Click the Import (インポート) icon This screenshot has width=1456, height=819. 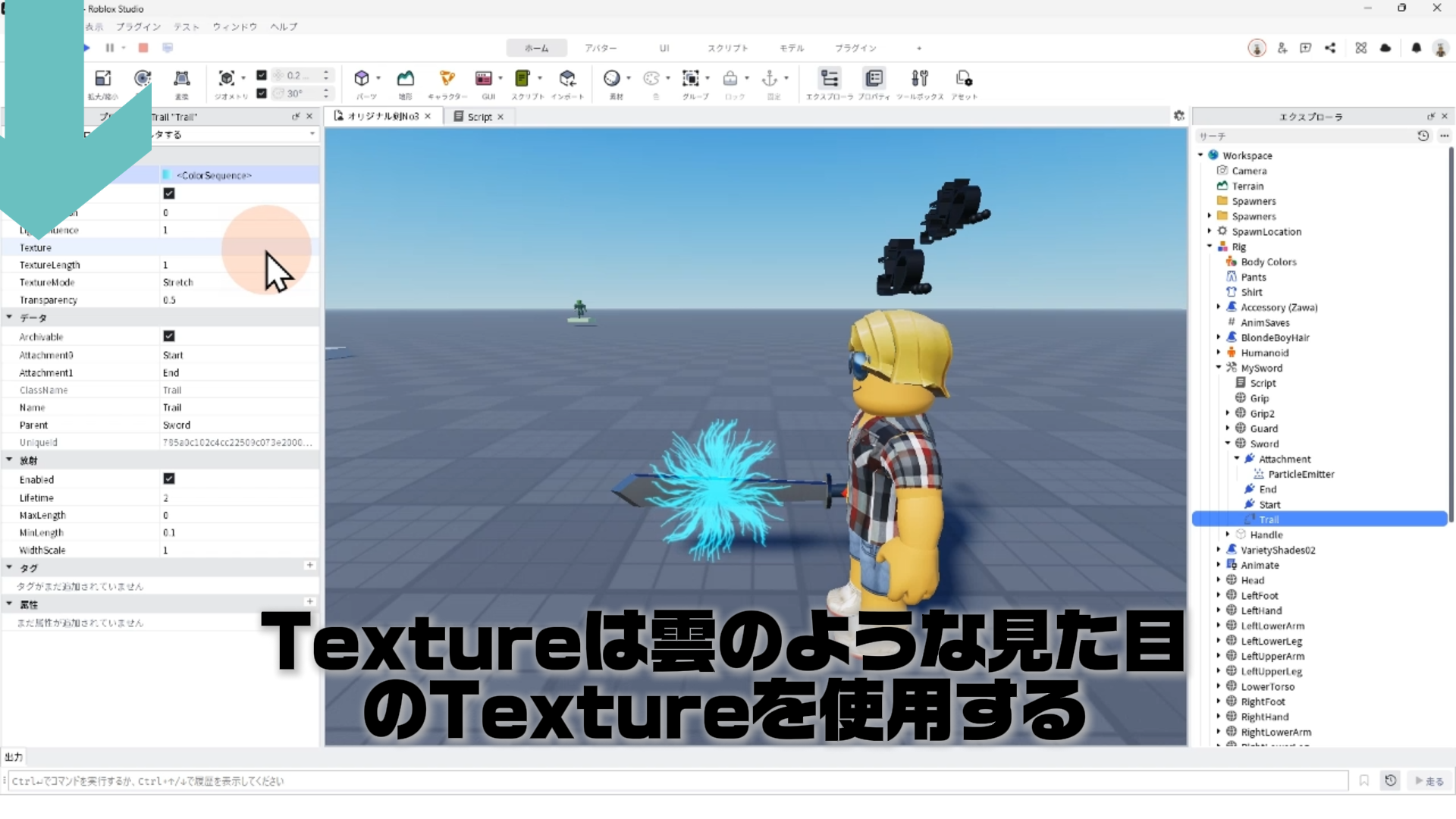(567, 78)
